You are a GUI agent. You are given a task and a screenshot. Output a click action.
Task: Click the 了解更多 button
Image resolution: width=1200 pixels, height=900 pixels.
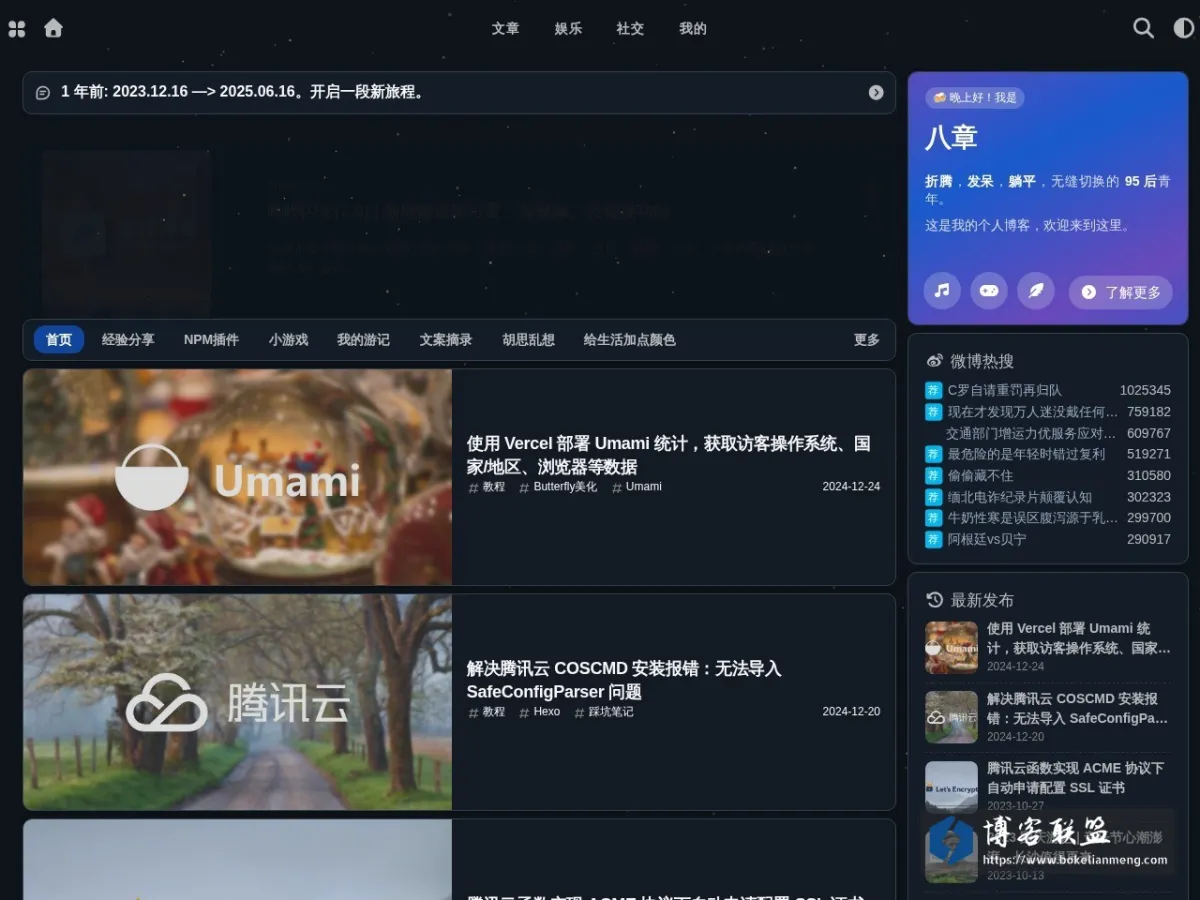coord(1121,292)
